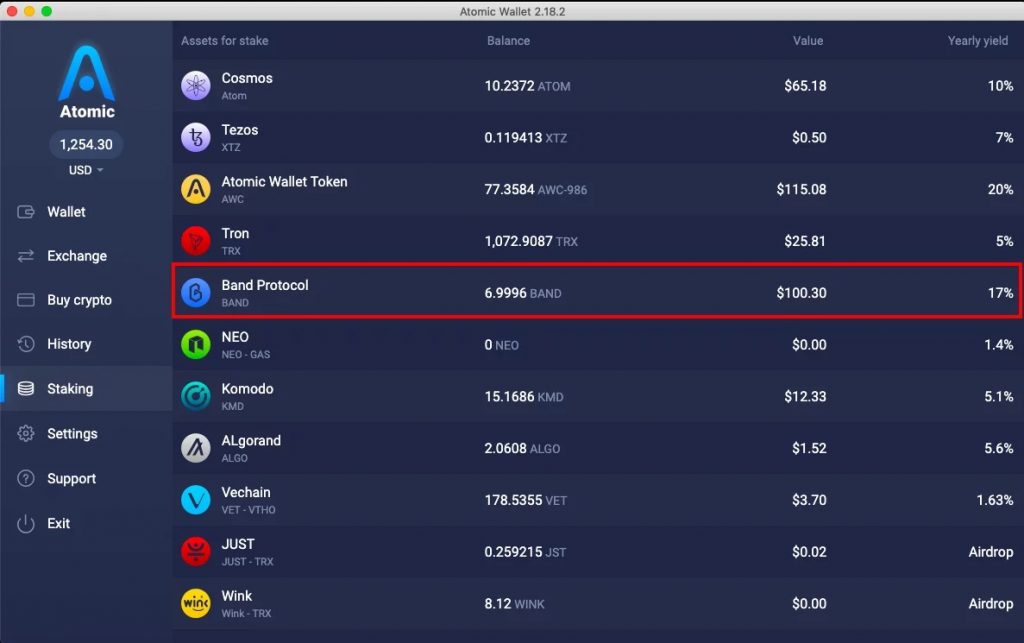Click the Wink coin icon
This screenshot has width=1024, height=643.
point(195,603)
